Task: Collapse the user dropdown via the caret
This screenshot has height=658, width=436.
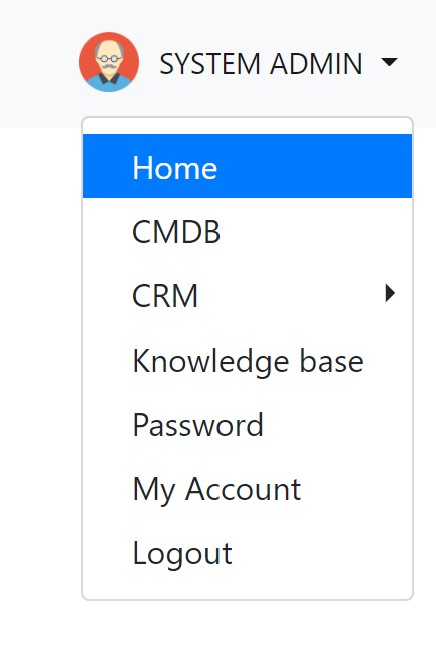Action: click(x=389, y=62)
